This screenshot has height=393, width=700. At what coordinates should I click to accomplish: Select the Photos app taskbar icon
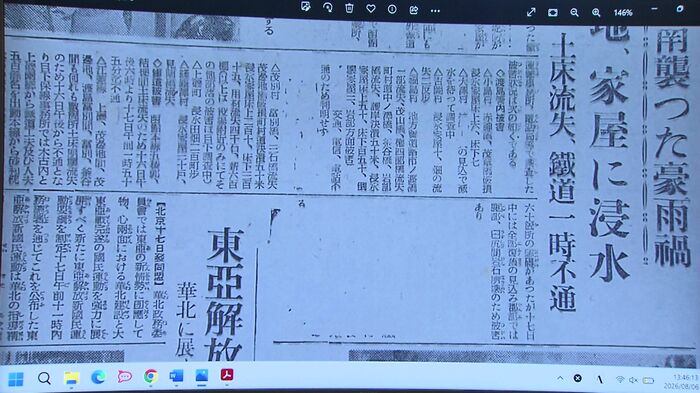201,376
